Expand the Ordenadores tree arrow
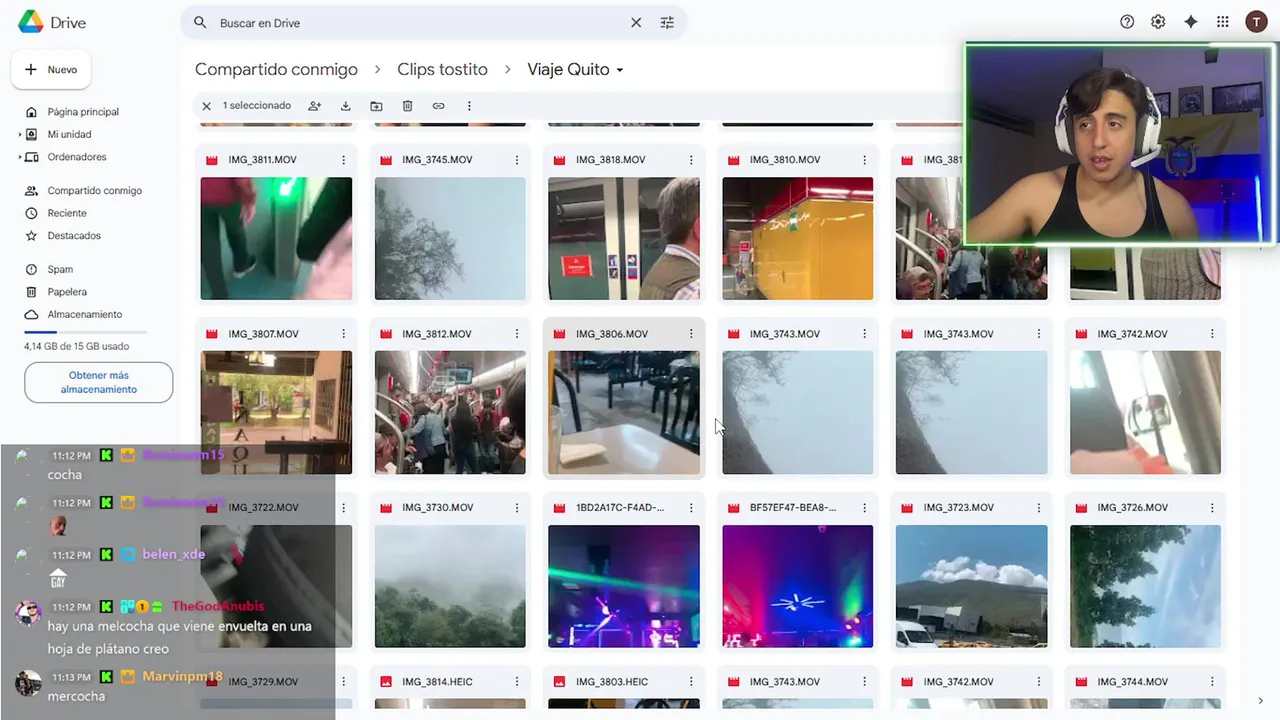Image resolution: width=1280 pixels, height=720 pixels. 19,157
